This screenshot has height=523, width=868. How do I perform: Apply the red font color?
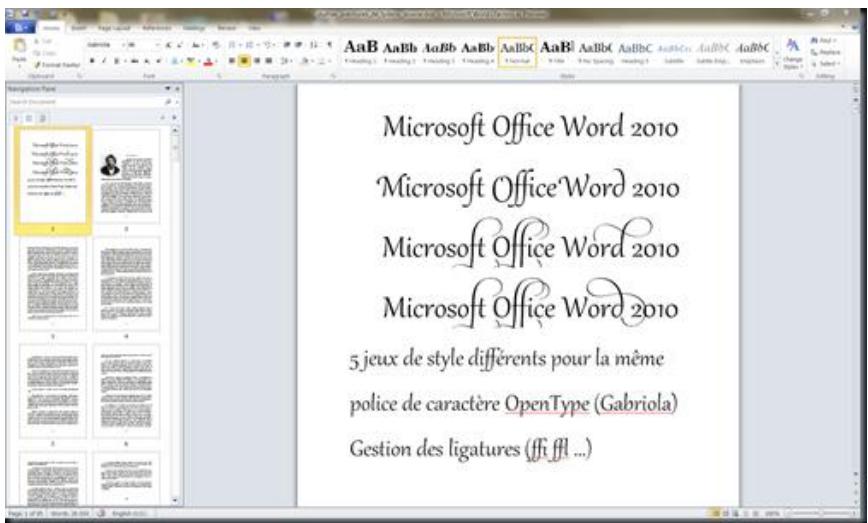click(209, 61)
